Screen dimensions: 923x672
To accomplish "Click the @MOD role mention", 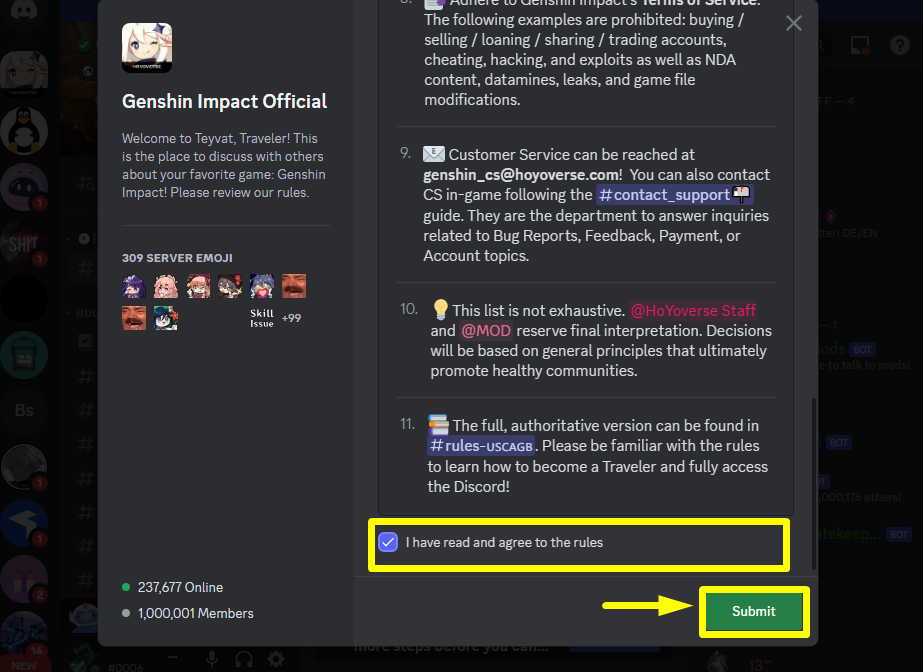I will (x=486, y=331).
